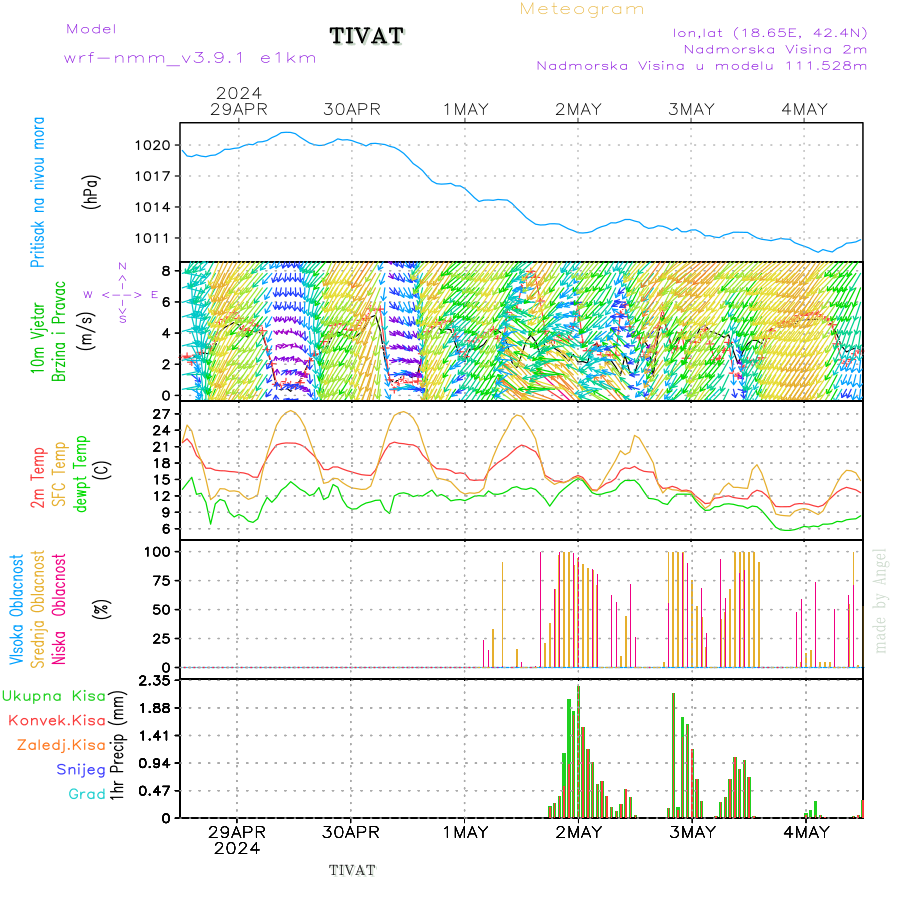
Task: Click the 0.94 precipitation axis value
Action: coord(155,763)
